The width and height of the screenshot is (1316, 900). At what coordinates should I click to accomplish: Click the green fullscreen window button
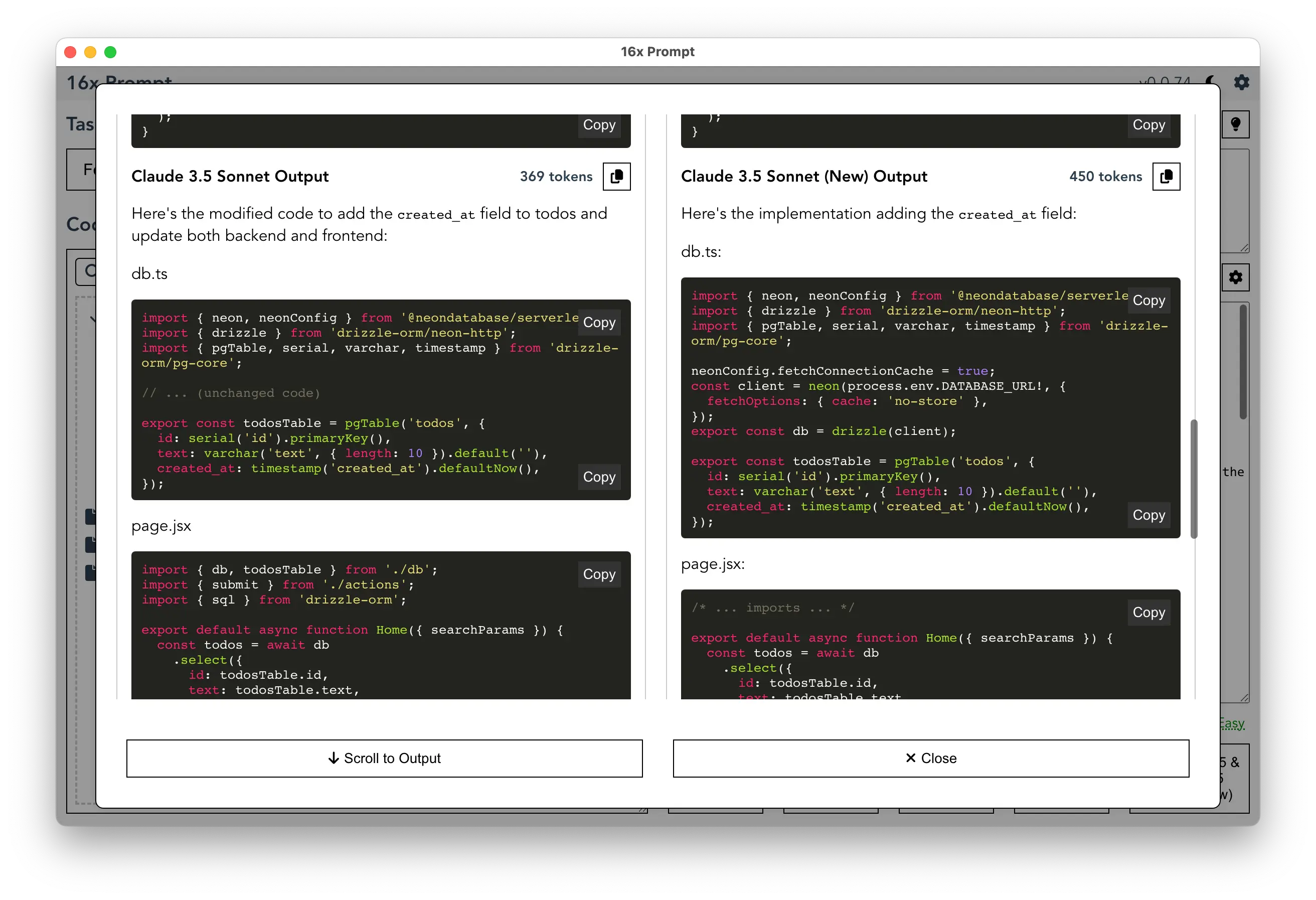[x=110, y=52]
